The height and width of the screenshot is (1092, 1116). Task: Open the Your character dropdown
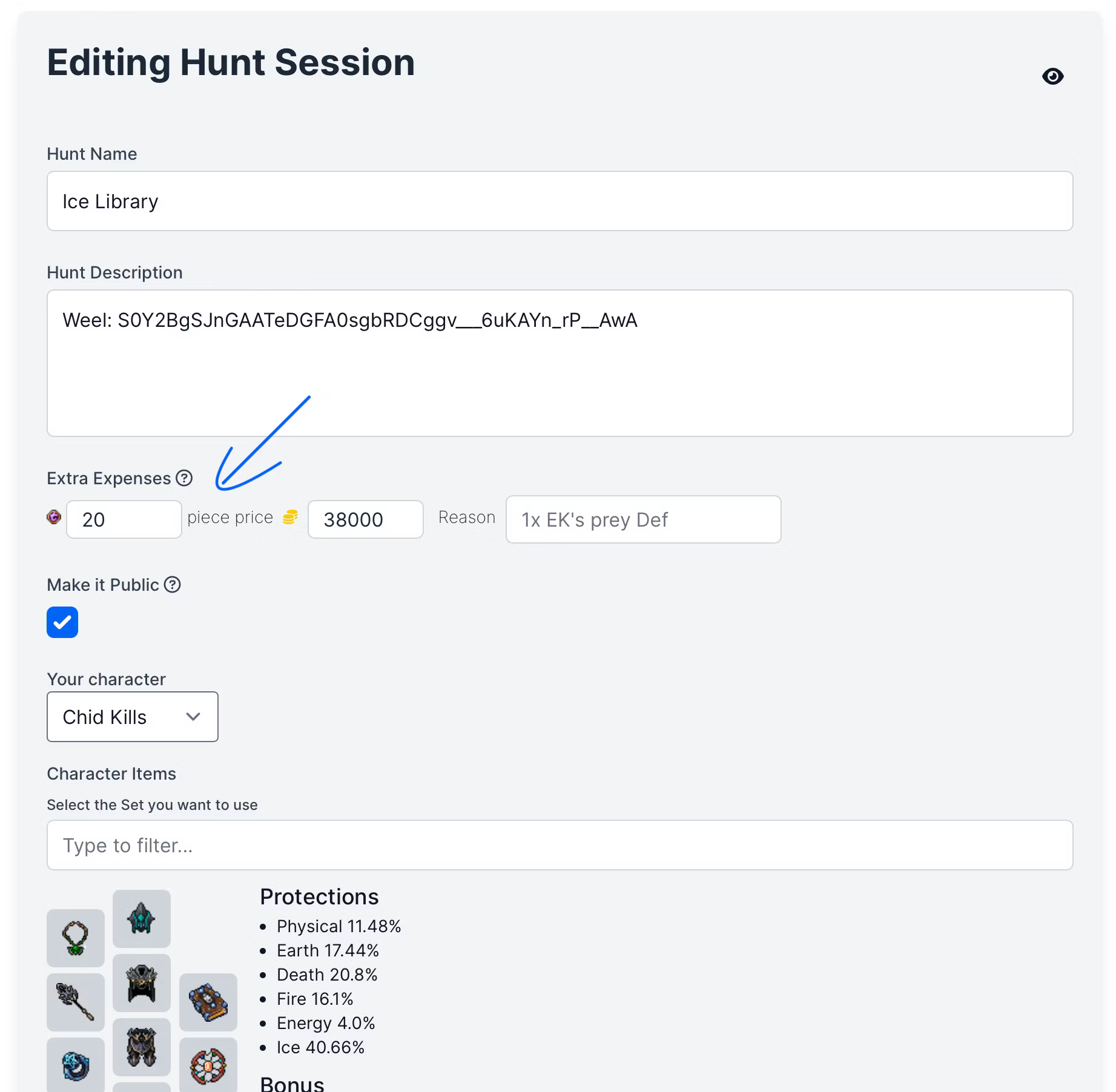tap(133, 717)
